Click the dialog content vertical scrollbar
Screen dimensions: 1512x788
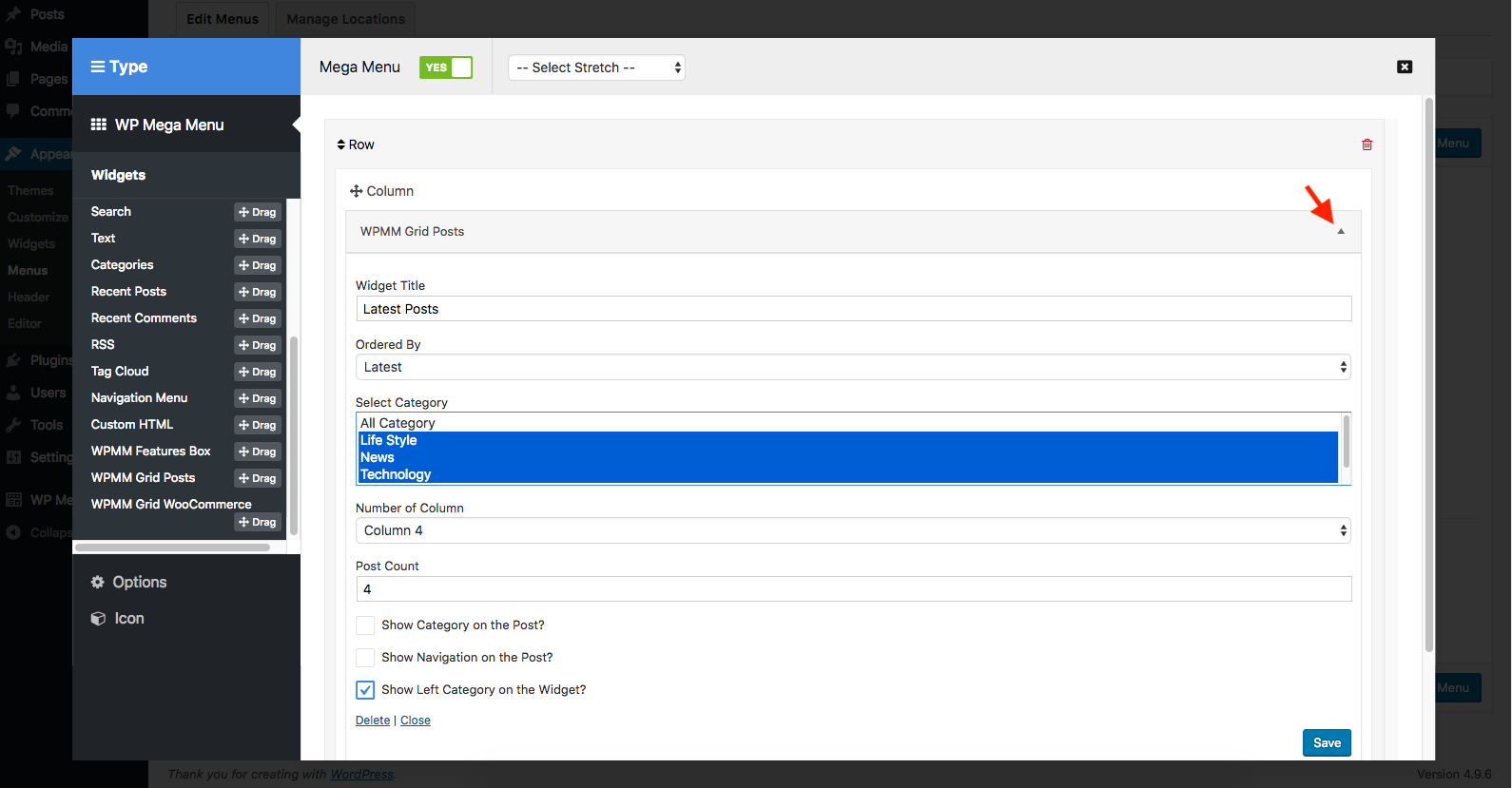coord(1428,375)
